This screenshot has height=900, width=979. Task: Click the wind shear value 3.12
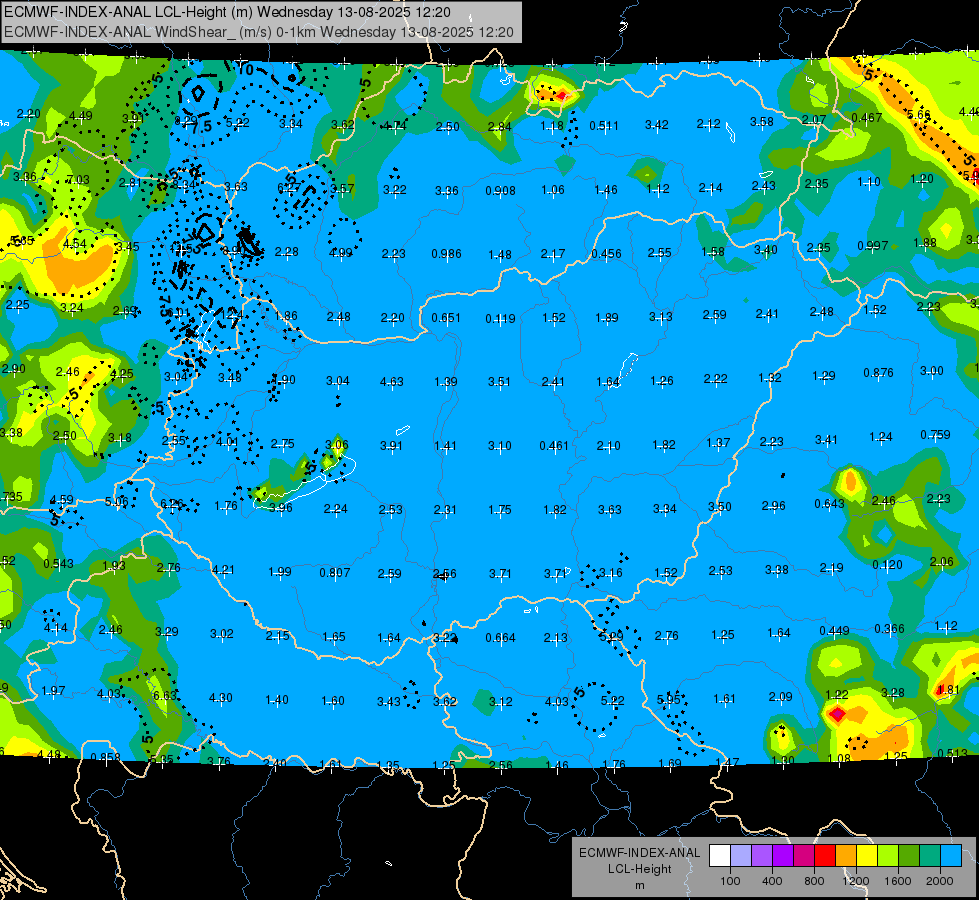coord(501,702)
